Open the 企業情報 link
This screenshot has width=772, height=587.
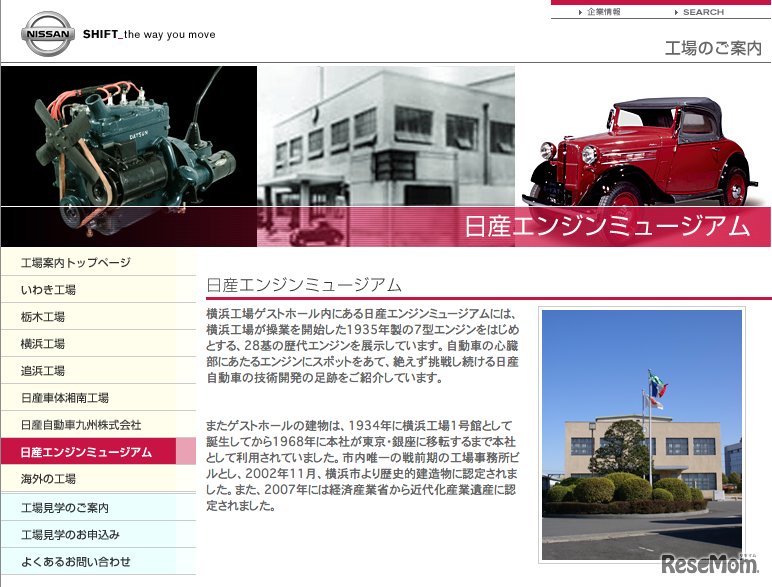(x=604, y=12)
